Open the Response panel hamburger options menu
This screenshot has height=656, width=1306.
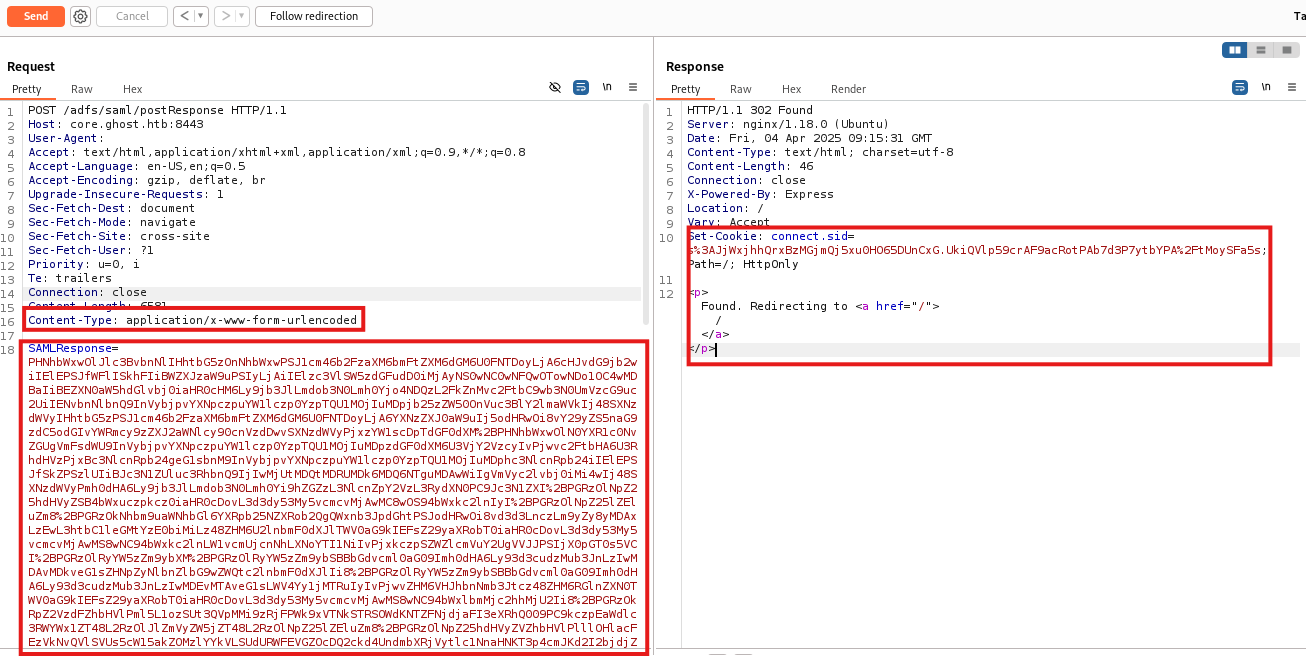click(1292, 88)
